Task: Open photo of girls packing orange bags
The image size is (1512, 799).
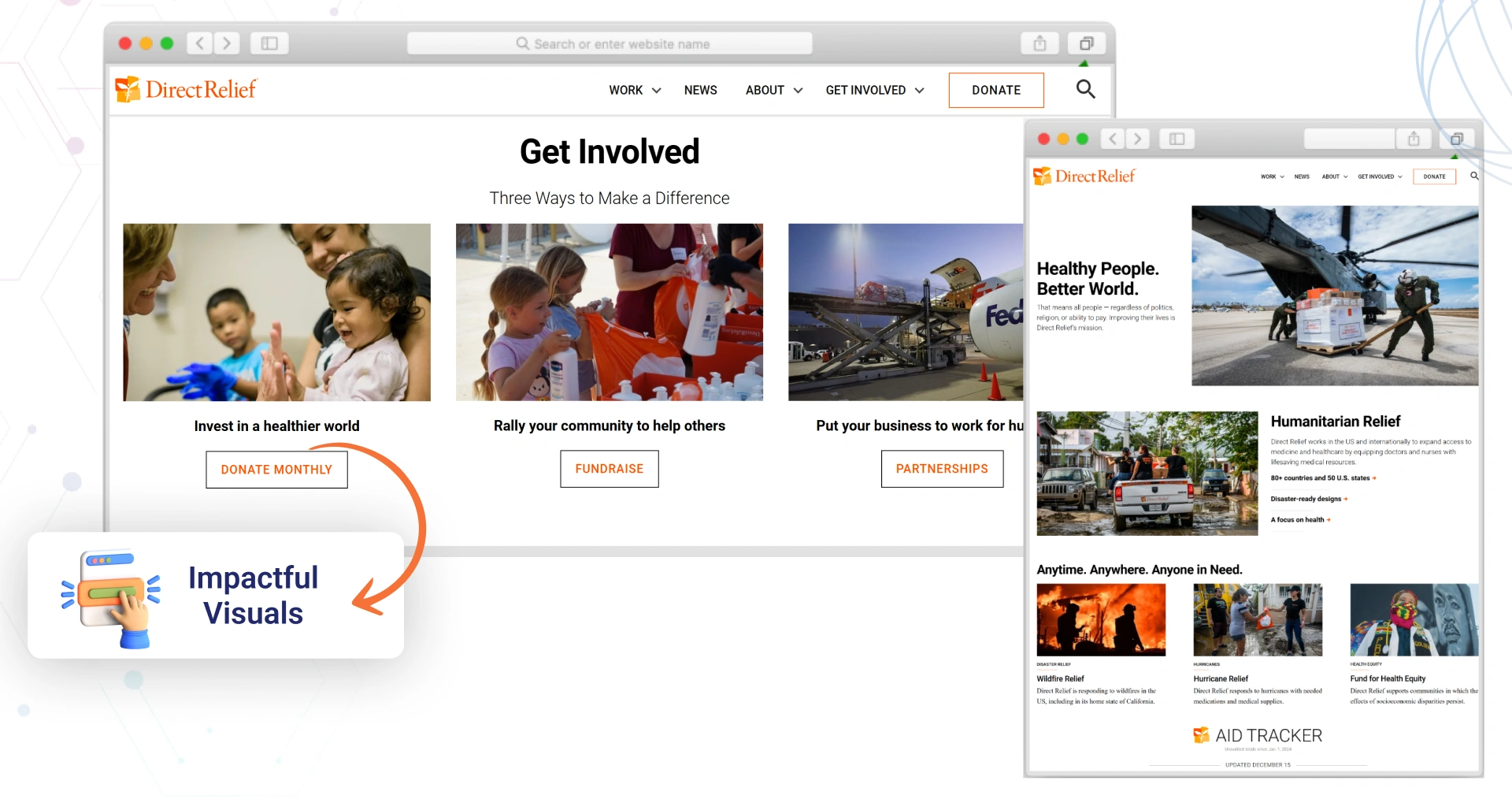Action: [610, 312]
